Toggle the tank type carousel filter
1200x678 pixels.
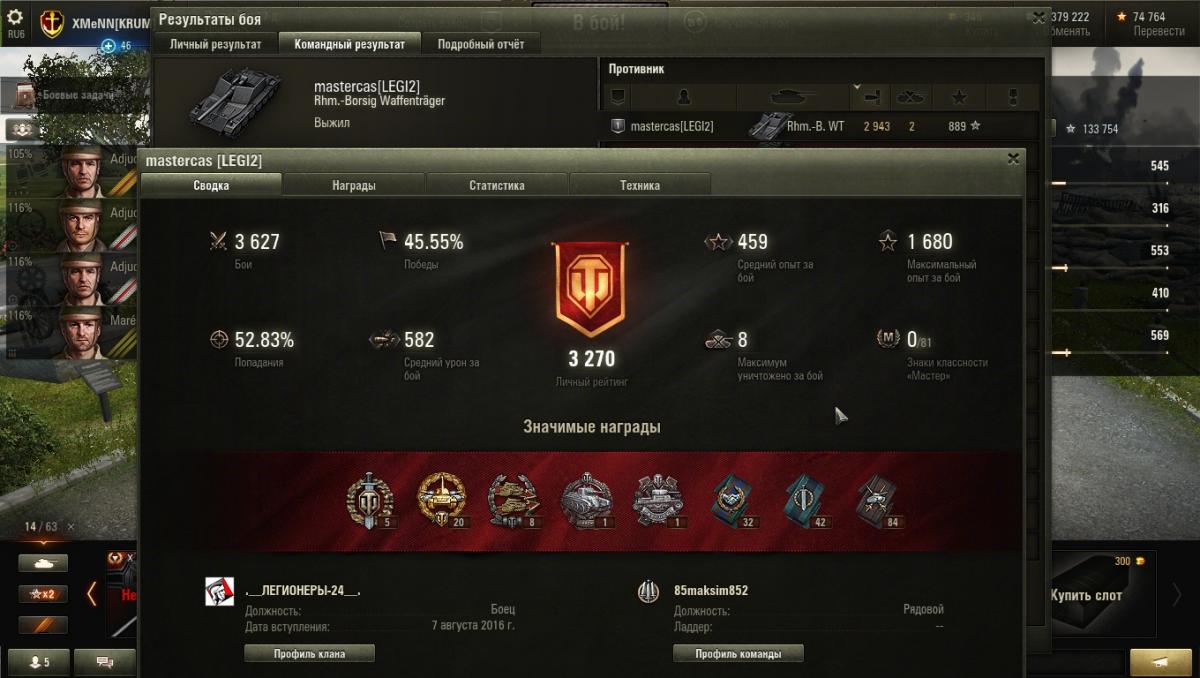coord(43,563)
